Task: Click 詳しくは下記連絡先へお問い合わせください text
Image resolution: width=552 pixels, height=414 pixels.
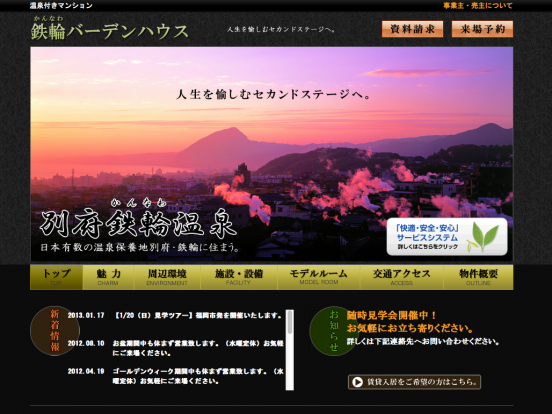Action: pyautogui.click(x=423, y=341)
